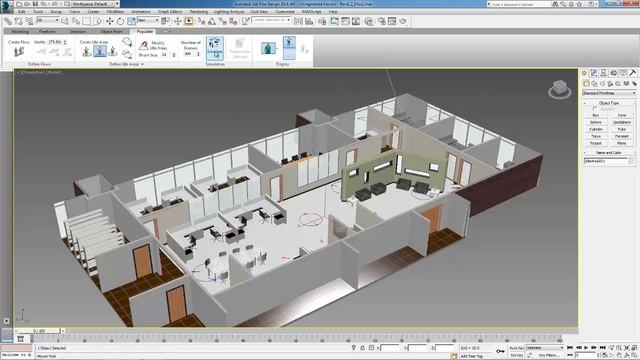
Task: Toggle the Angle Snap icon
Action: (x=211, y=21)
